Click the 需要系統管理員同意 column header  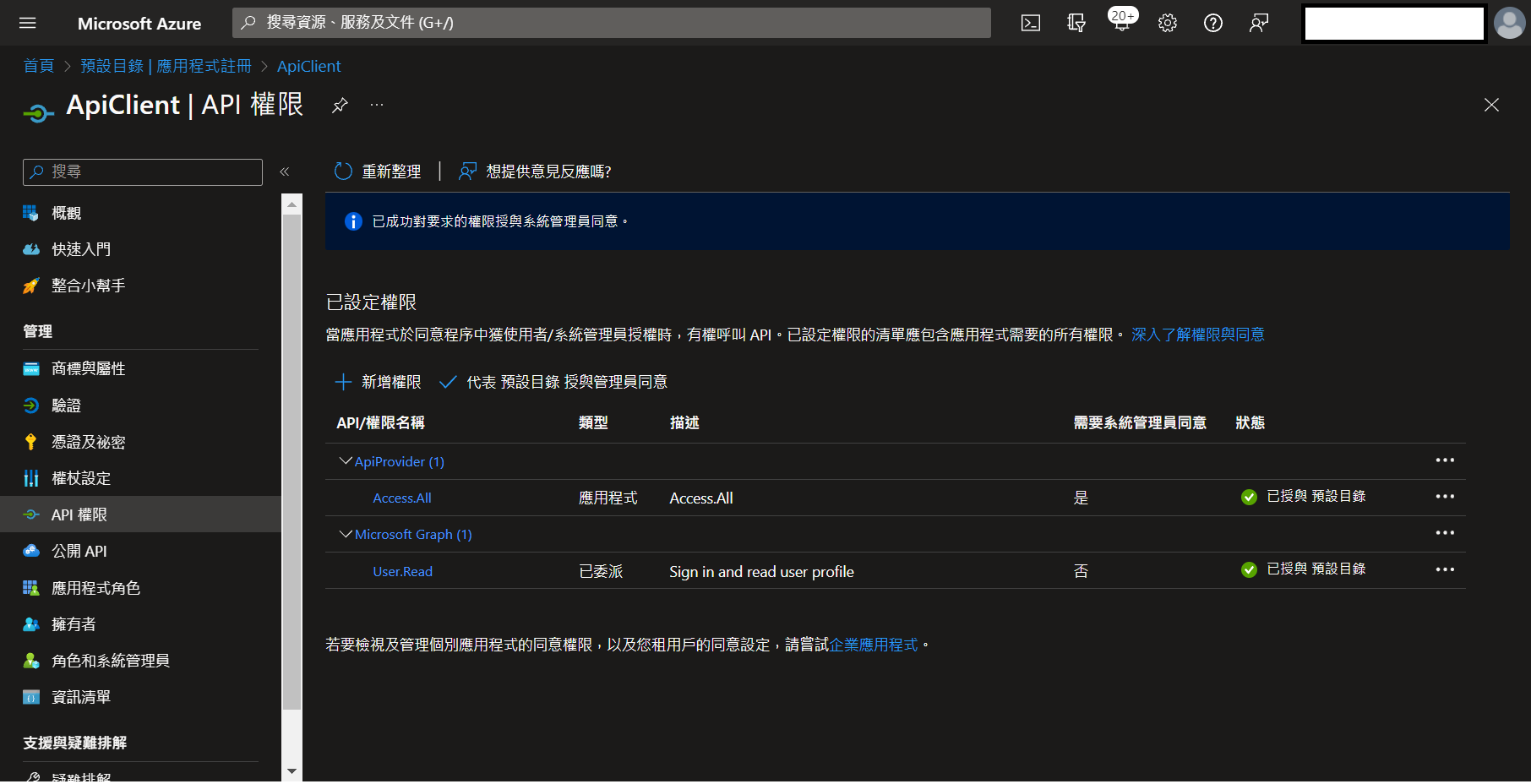point(1140,422)
